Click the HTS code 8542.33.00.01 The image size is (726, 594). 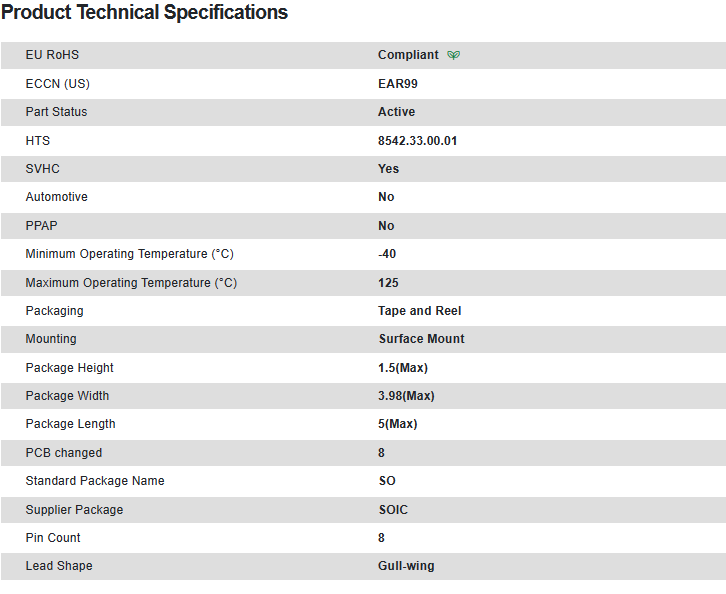tap(418, 141)
